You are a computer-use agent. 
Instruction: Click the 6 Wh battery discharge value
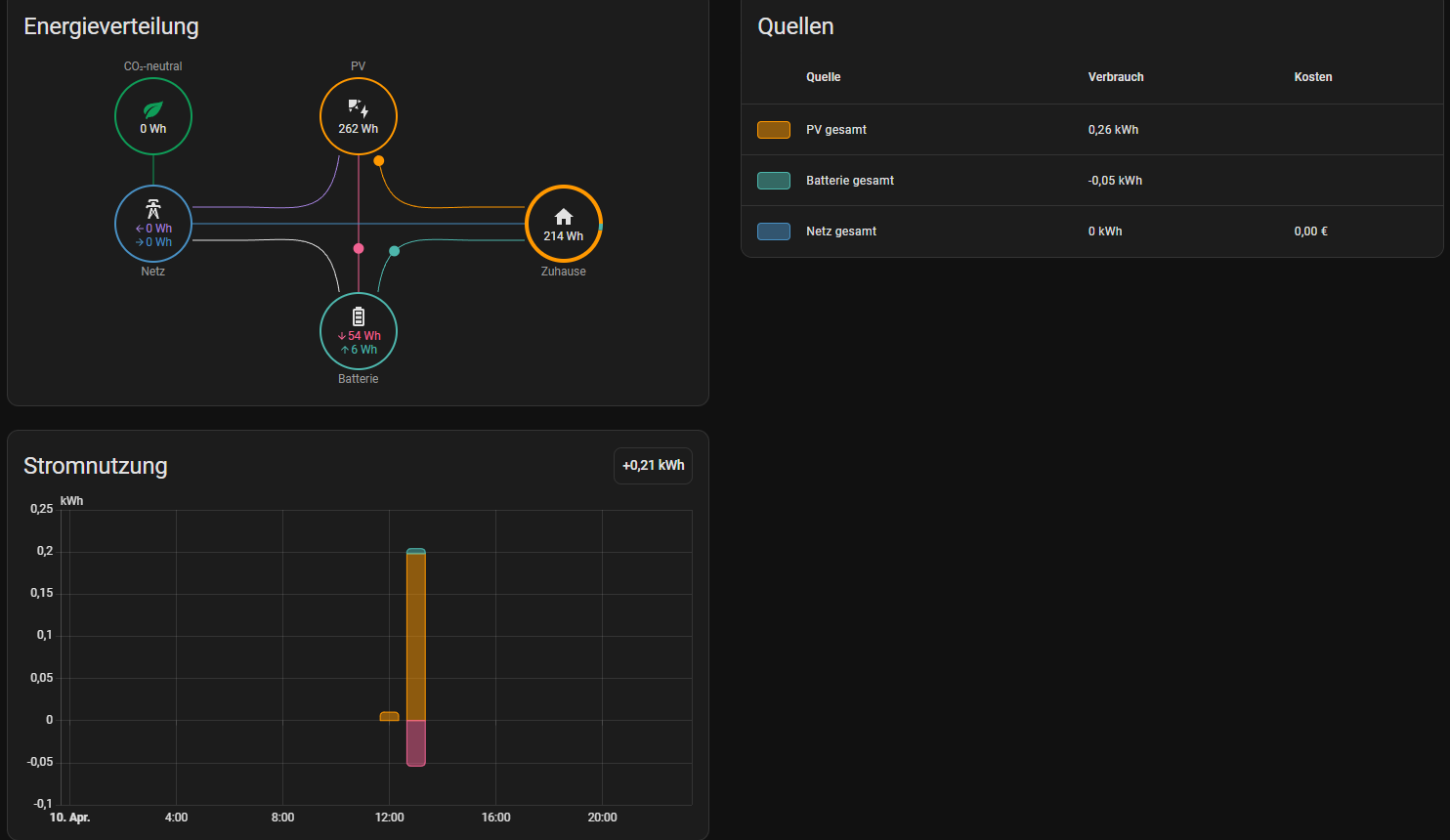360,350
